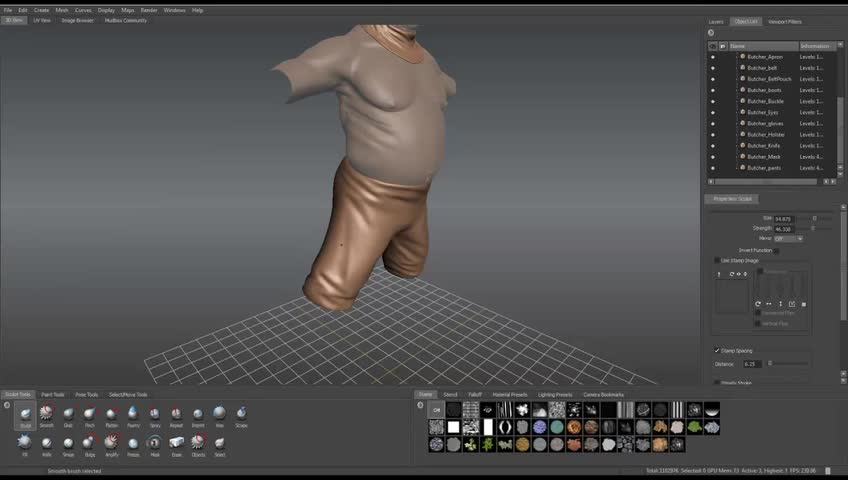Open the Lighting Presets tab
The width and height of the screenshot is (848, 480).
555,395
